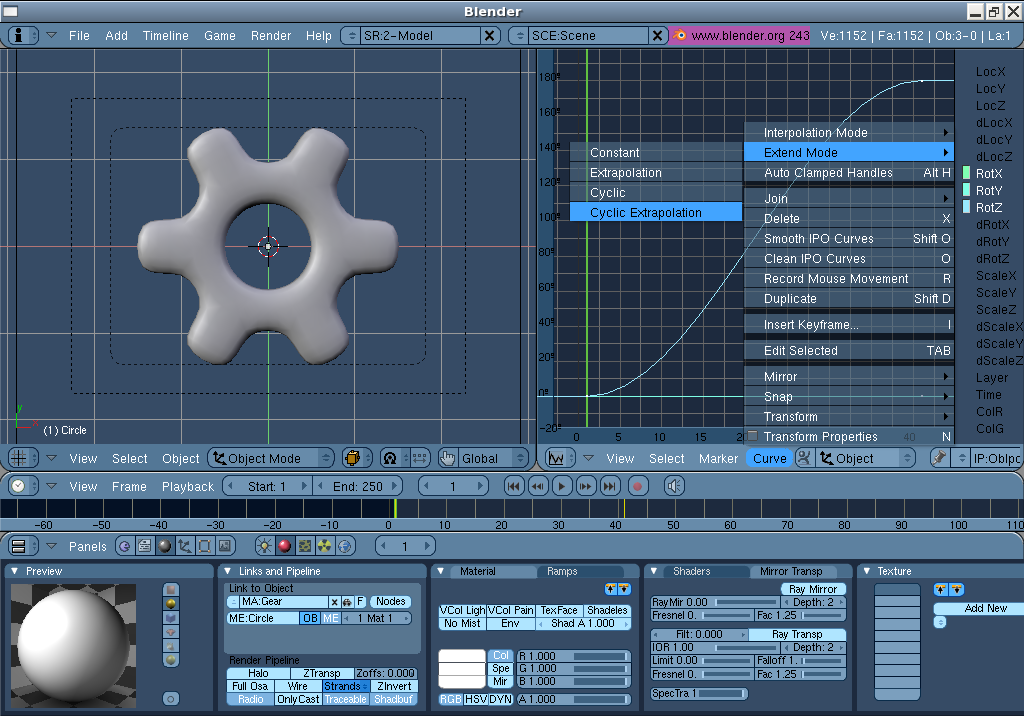
Task: Toggle the Wire render option
Action: [298, 686]
